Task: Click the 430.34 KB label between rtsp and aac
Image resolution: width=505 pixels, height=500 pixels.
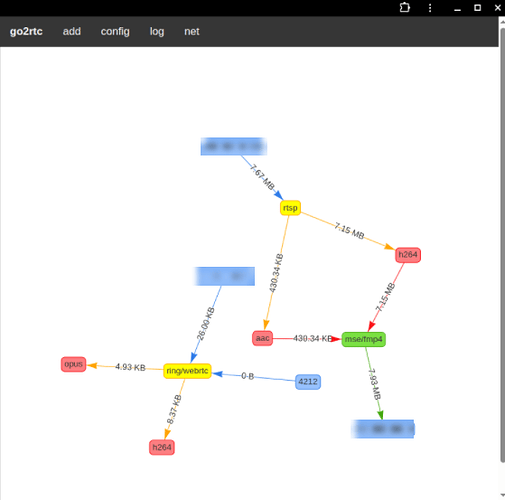Action: point(276,273)
